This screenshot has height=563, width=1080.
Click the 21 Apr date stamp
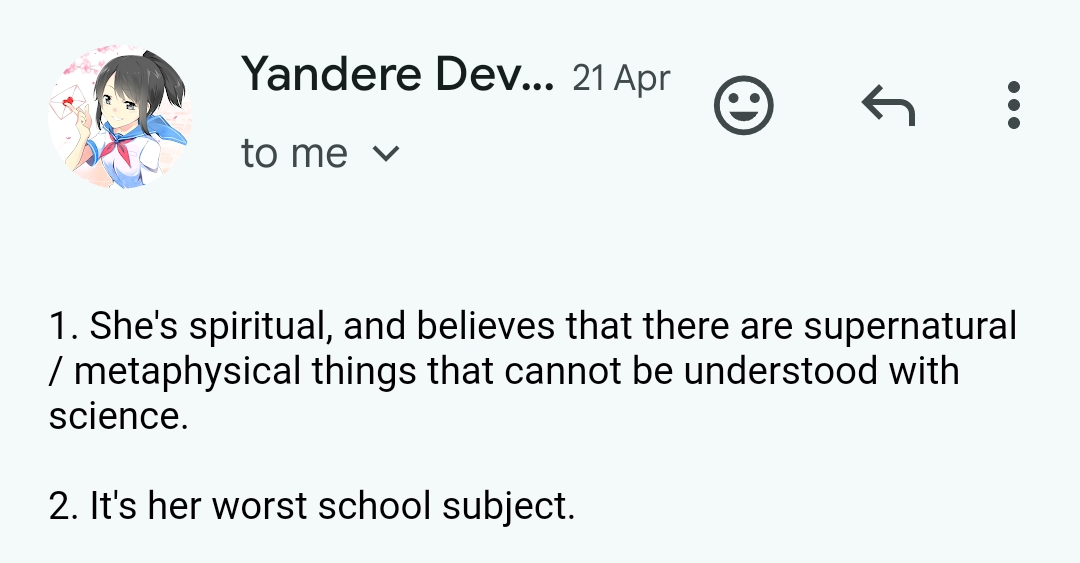point(621,78)
